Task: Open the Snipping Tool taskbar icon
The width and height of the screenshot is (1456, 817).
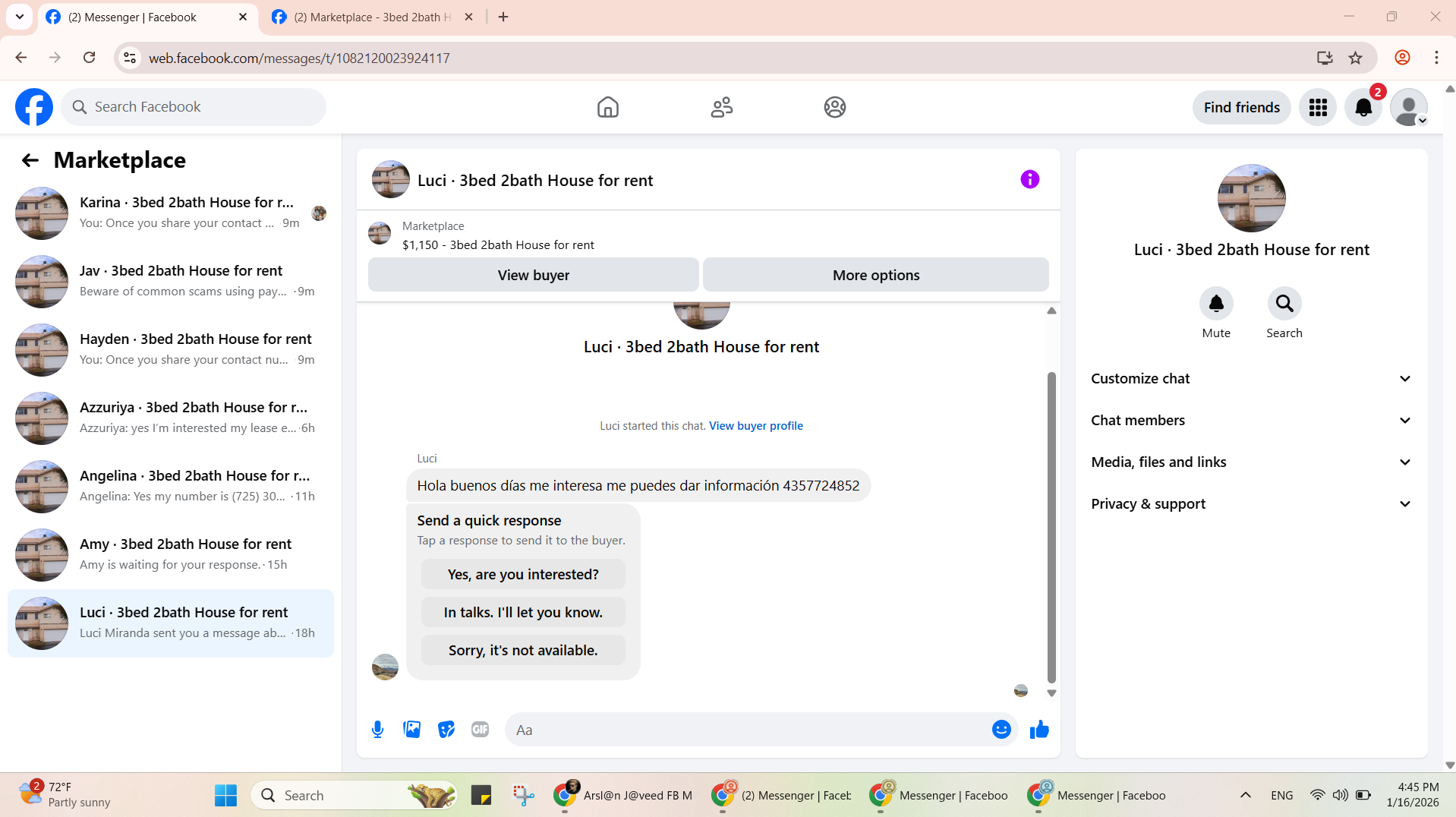Action: coord(523,795)
